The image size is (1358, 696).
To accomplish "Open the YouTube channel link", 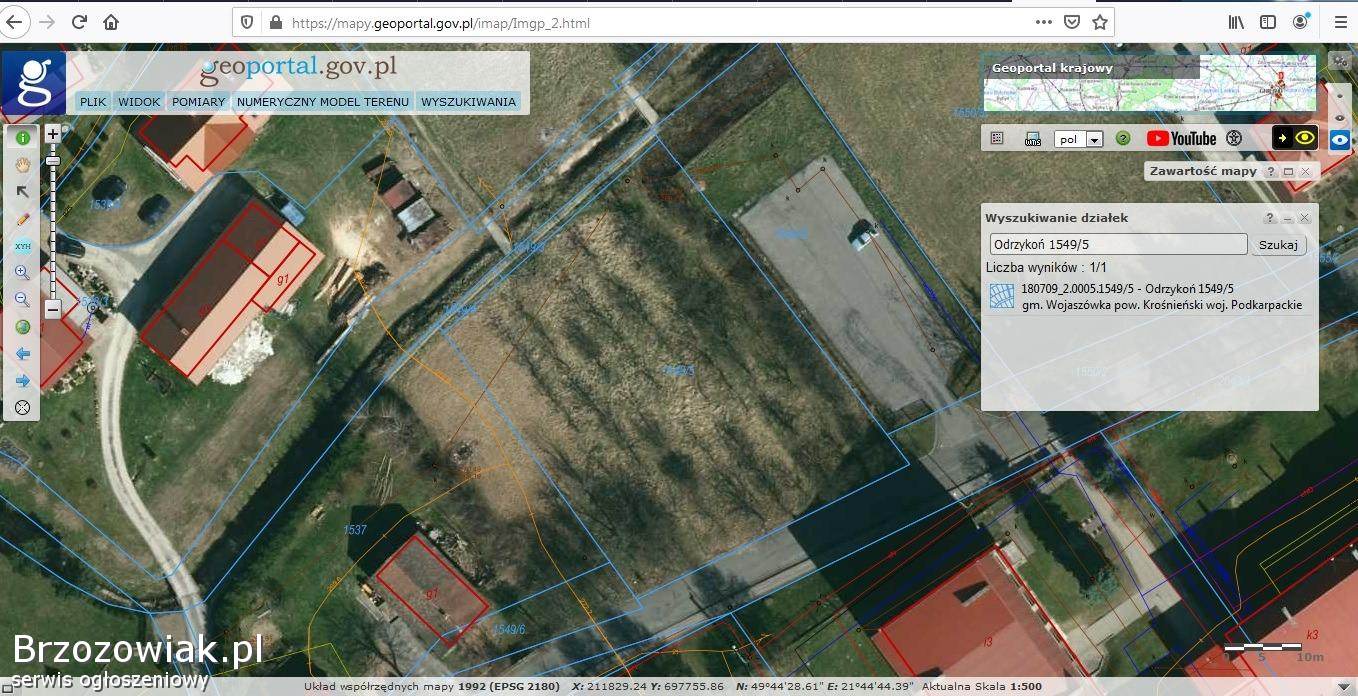I will coord(1181,139).
